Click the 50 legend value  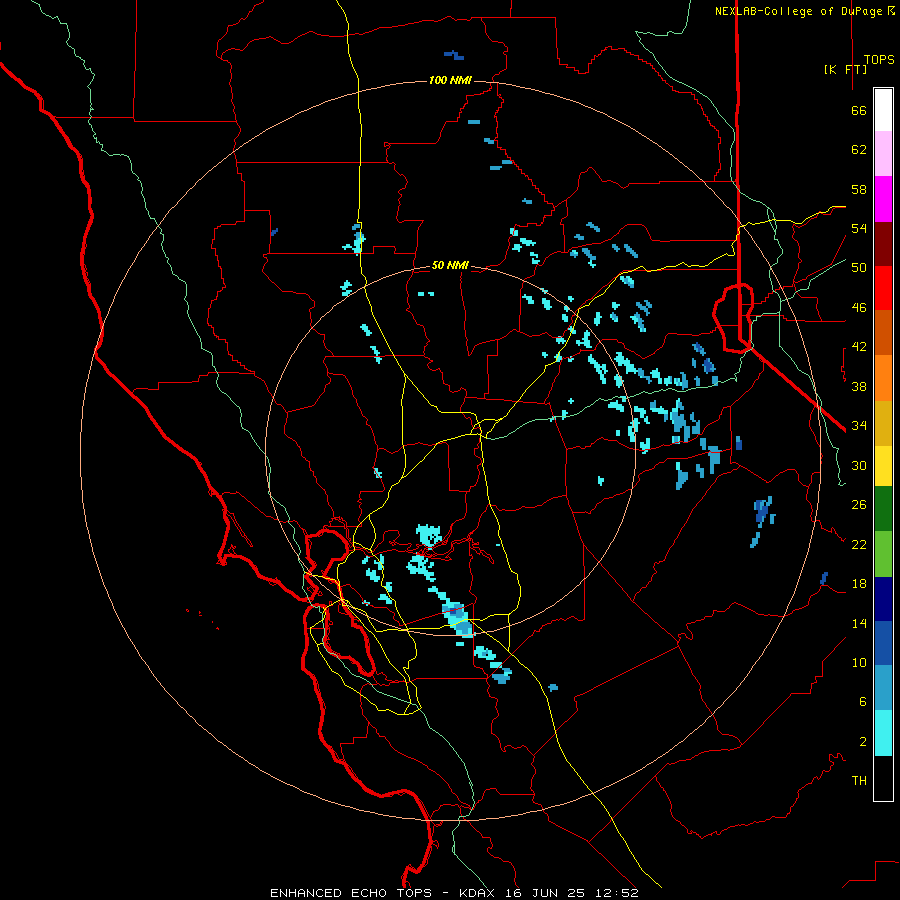tap(859, 268)
